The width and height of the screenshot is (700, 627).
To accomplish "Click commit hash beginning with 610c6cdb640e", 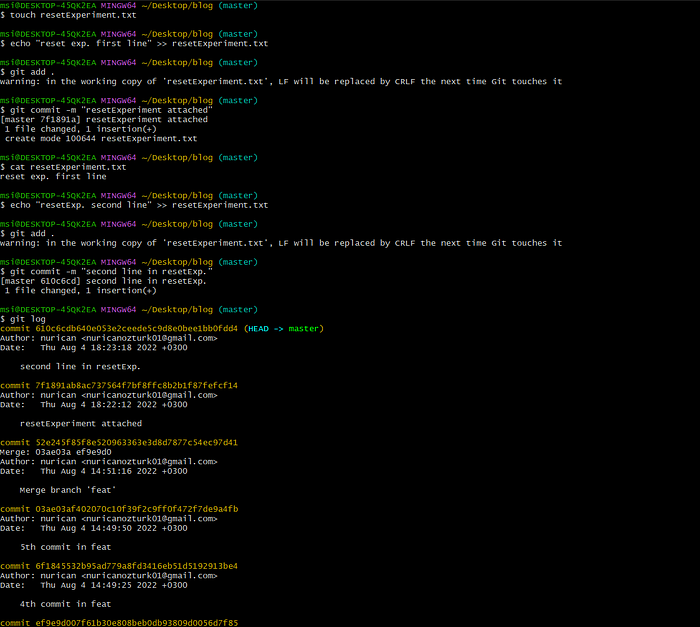I will [137, 329].
